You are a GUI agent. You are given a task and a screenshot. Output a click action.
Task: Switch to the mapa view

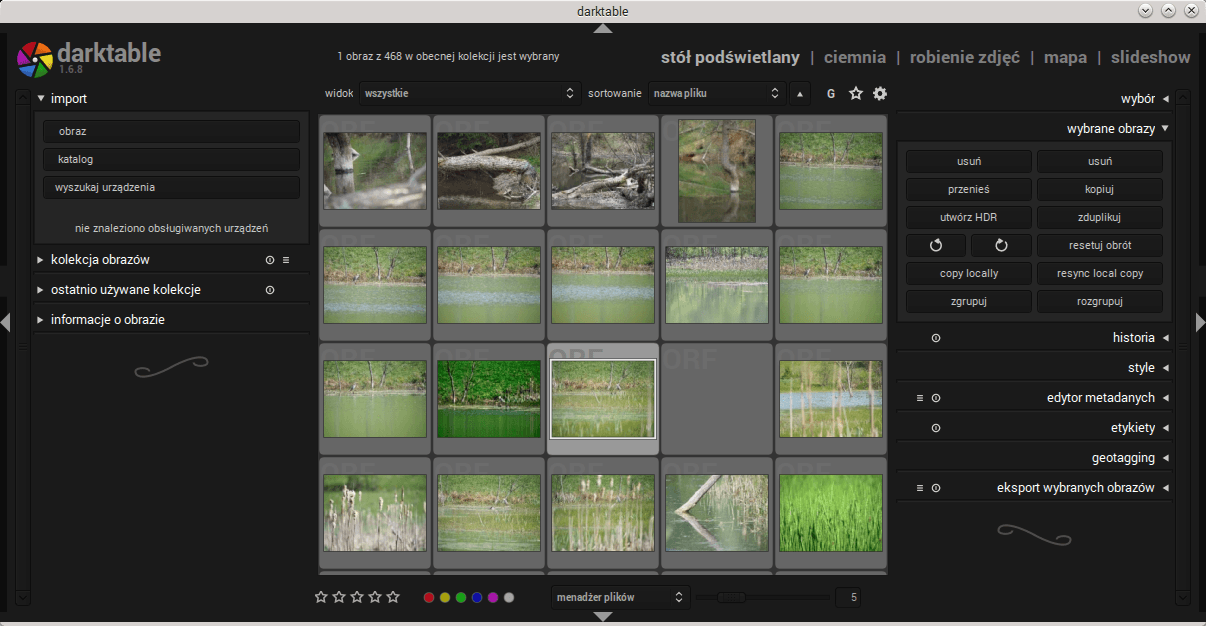click(1065, 57)
